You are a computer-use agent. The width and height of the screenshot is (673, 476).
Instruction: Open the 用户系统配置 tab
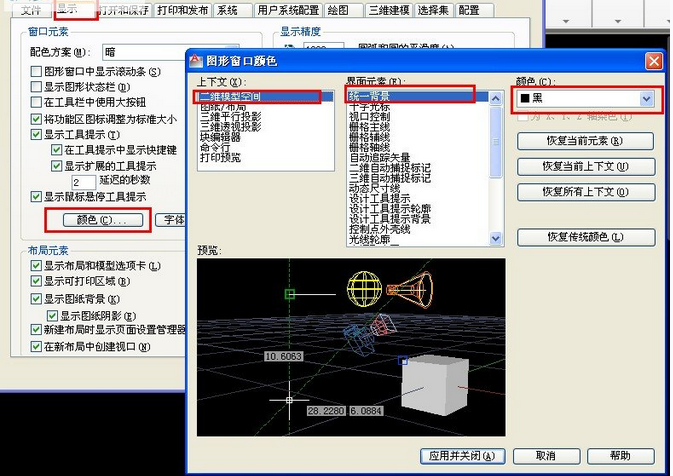click(x=288, y=10)
